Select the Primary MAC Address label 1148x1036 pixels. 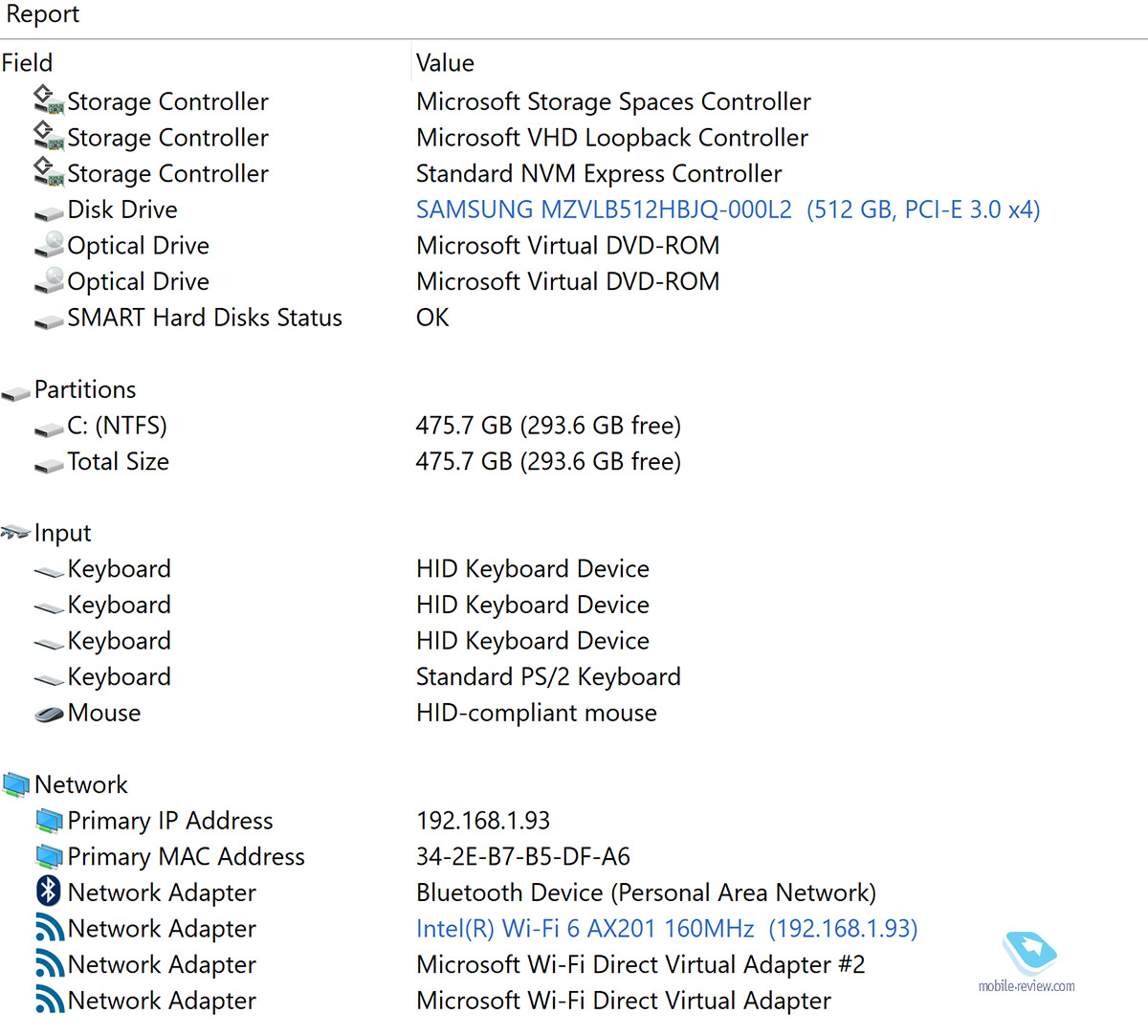click(x=187, y=856)
